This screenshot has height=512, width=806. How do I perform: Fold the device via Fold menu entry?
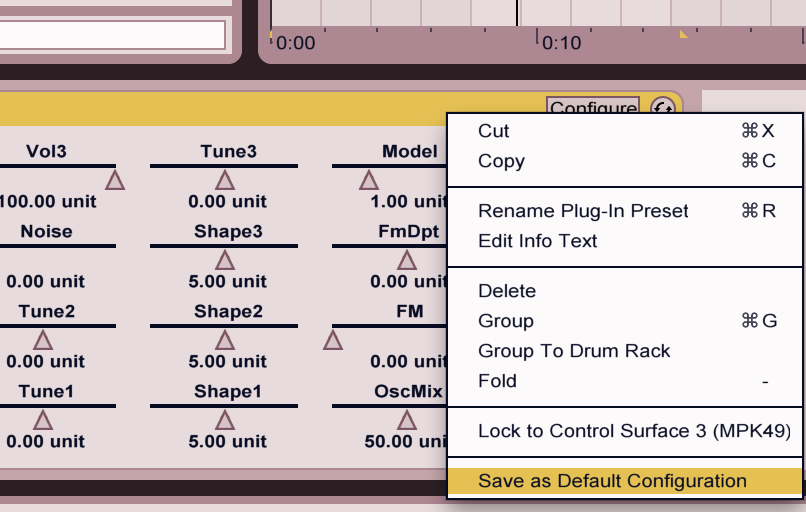tap(497, 381)
